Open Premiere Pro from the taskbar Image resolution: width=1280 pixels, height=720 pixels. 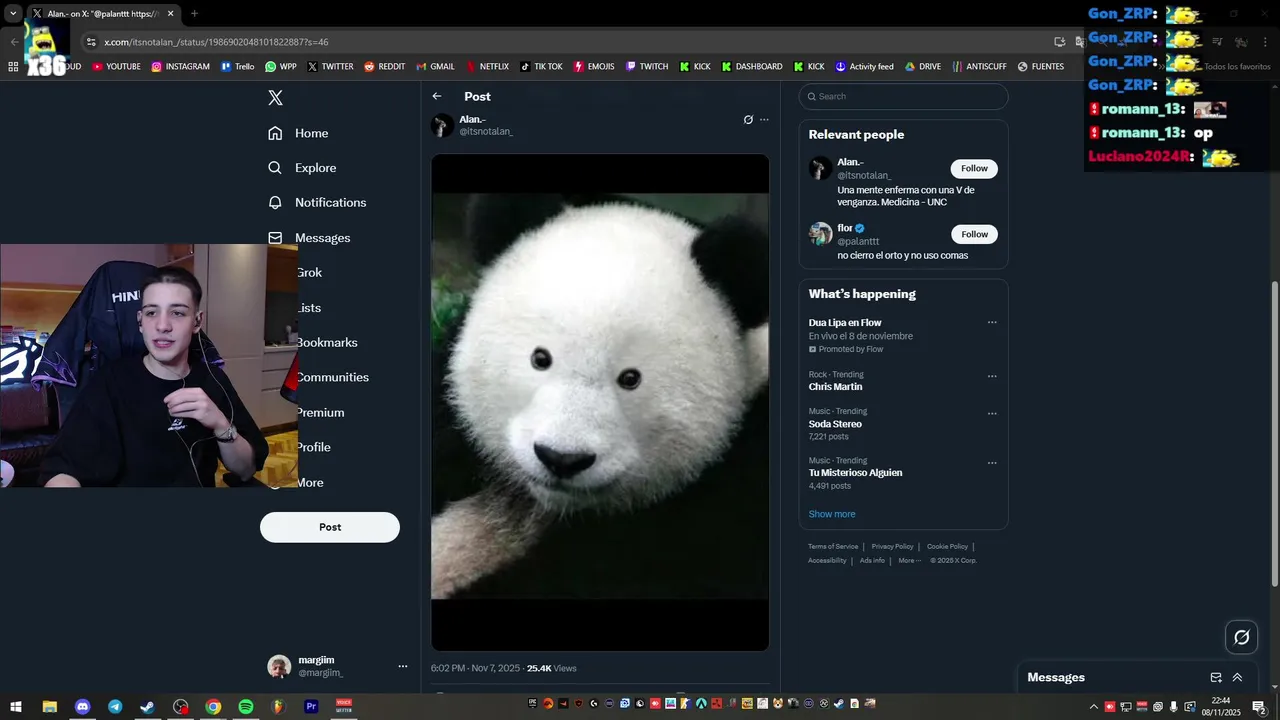point(311,706)
